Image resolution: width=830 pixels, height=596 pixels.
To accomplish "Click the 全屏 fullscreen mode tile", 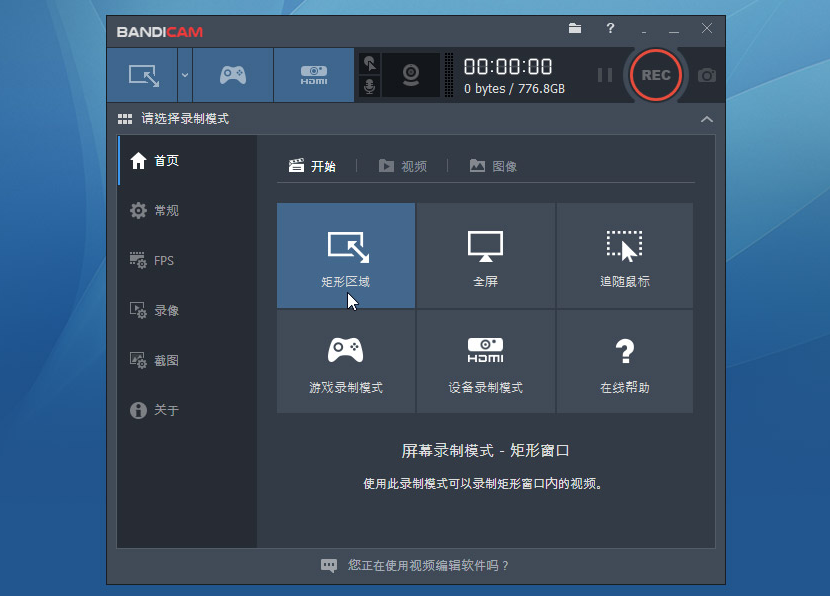I will (485, 256).
